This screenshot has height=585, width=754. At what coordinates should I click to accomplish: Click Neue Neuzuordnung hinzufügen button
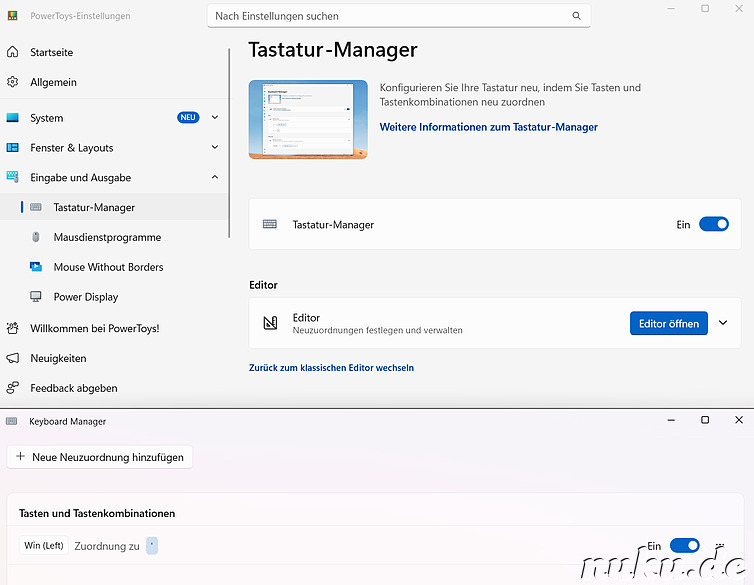tap(100, 457)
